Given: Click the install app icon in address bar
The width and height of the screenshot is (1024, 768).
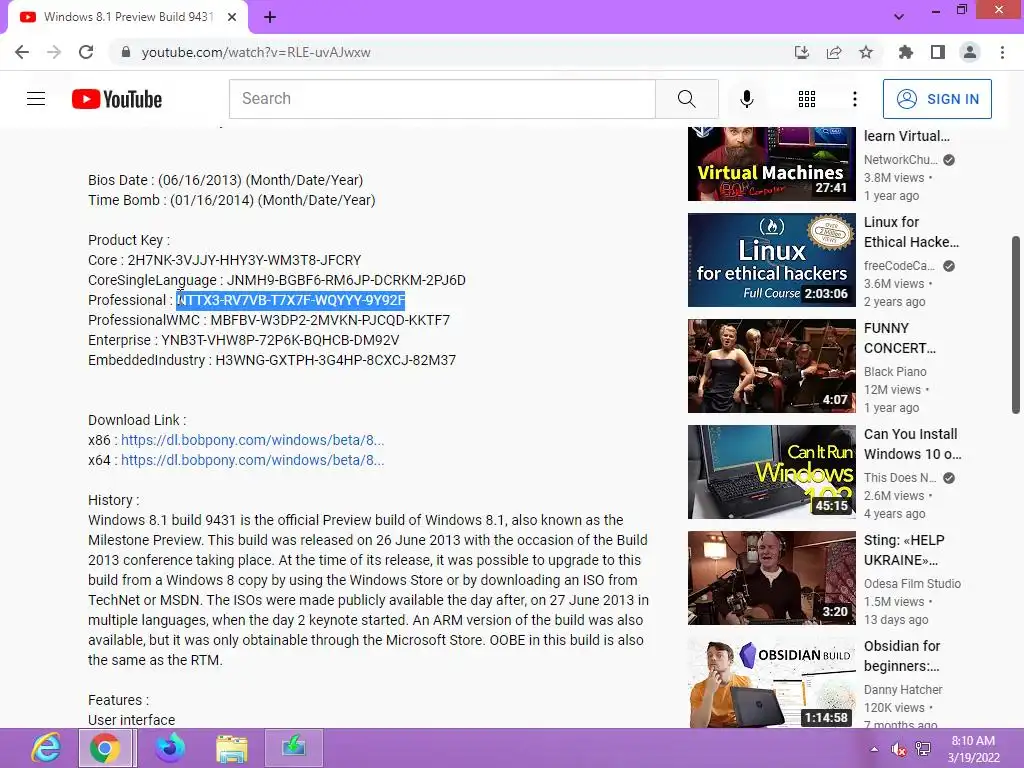Looking at the screenshot, I should pyautogui.click(x=802, y=52).
